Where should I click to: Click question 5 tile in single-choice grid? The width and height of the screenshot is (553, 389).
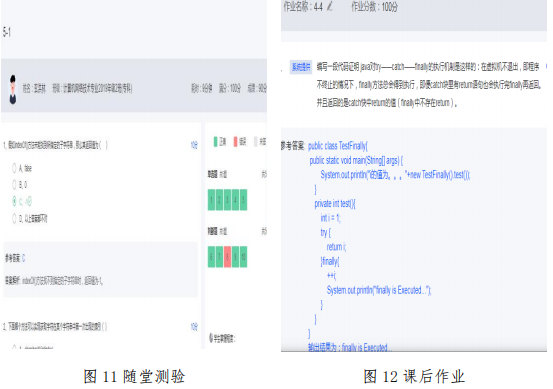click(x=243, y=200)
